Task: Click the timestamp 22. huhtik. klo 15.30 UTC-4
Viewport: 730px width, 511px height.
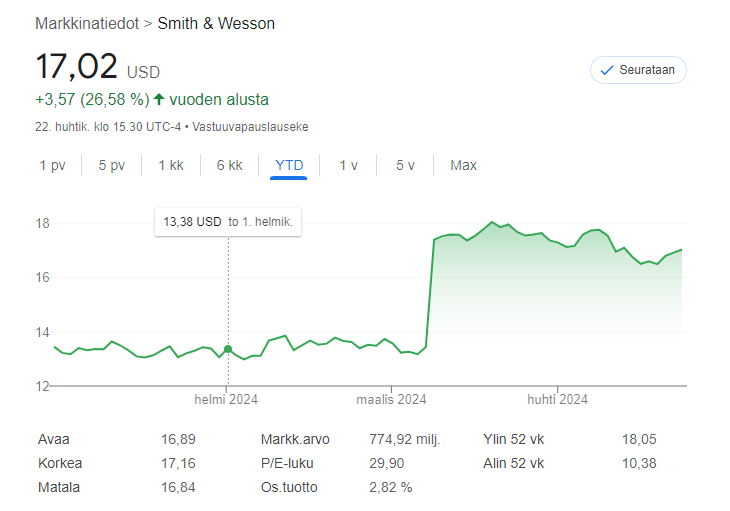Action: click(108, 127)
